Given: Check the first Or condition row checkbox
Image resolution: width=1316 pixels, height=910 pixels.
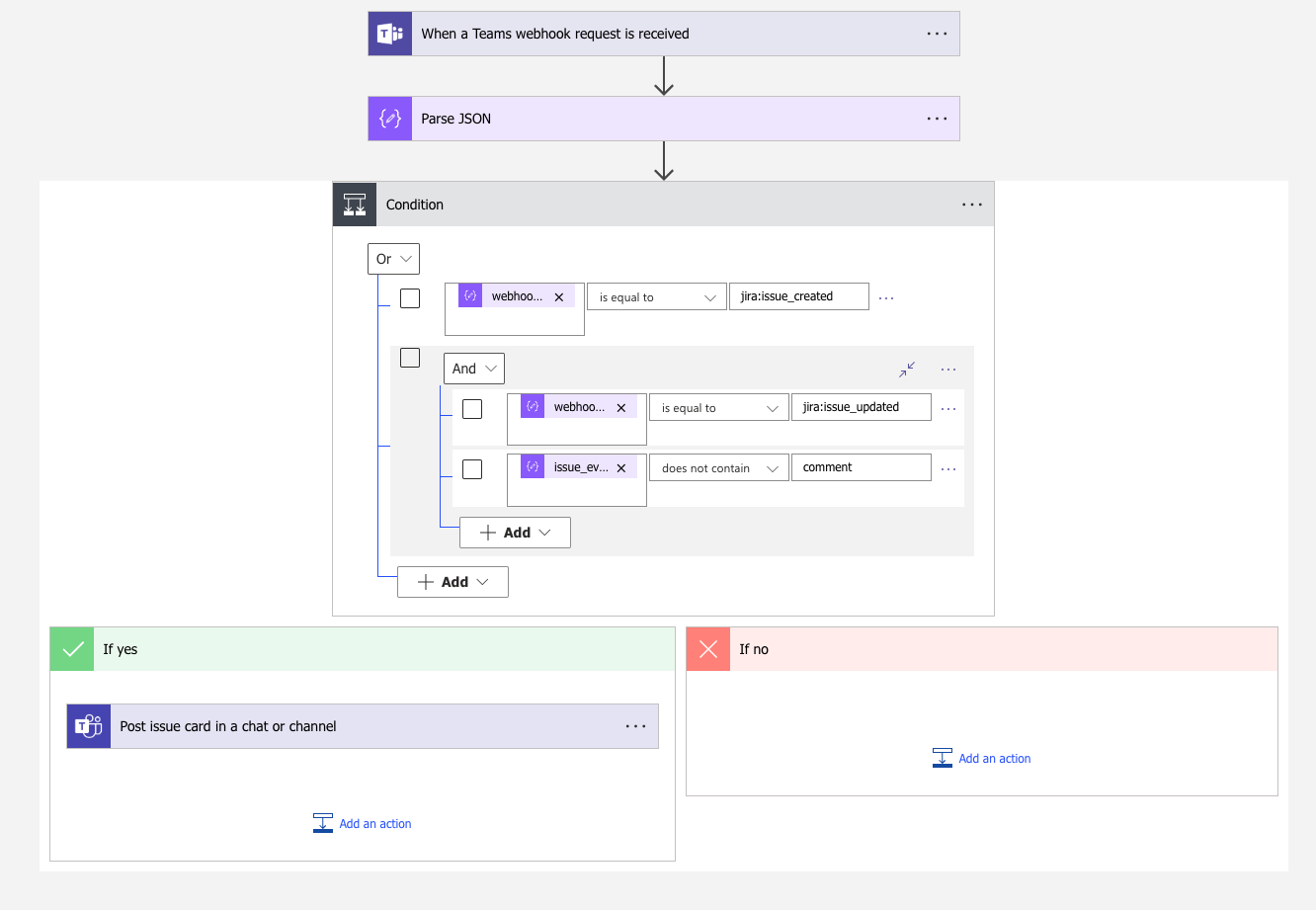Looking at the screenshot, I should (409, 297).
